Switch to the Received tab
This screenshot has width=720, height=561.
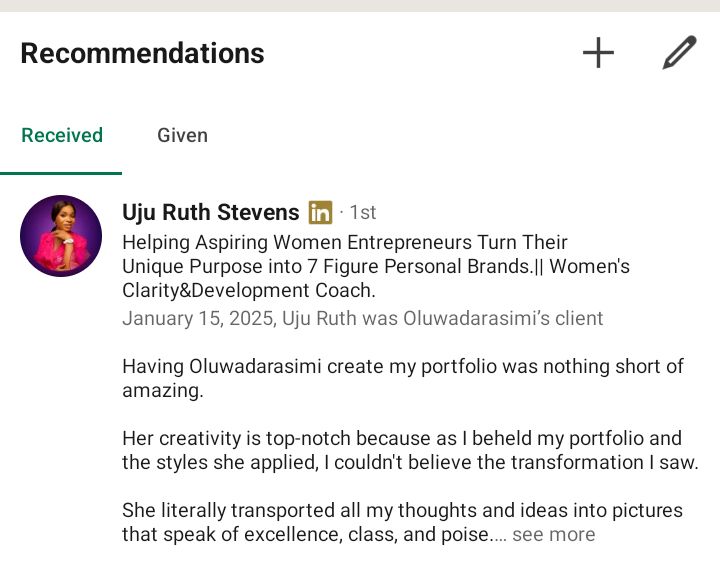62,135
